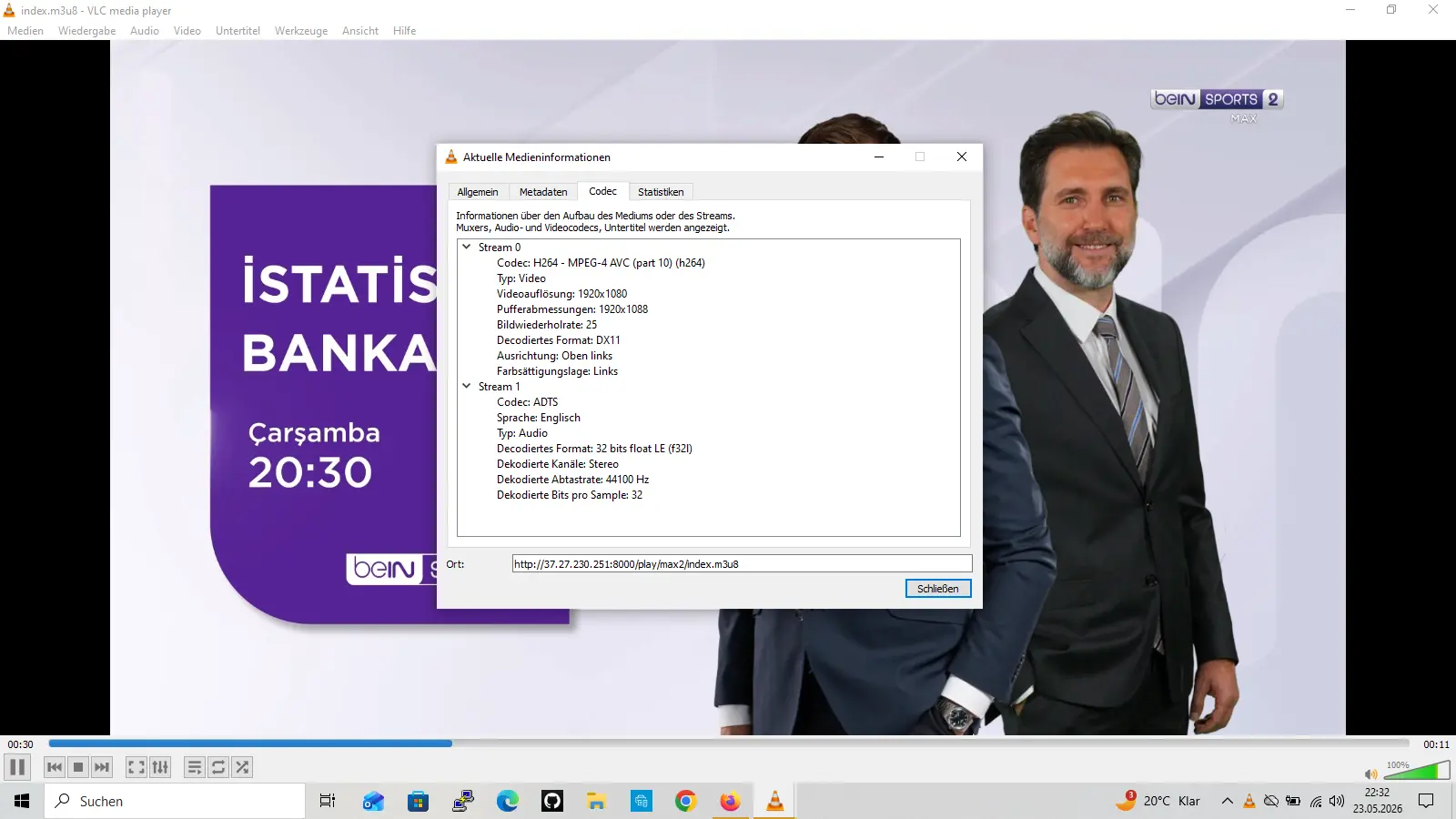The width and height of the screenshot is (1456, 819).
Task: Toggle fullscreen video mode
Action: click(136, 767)
